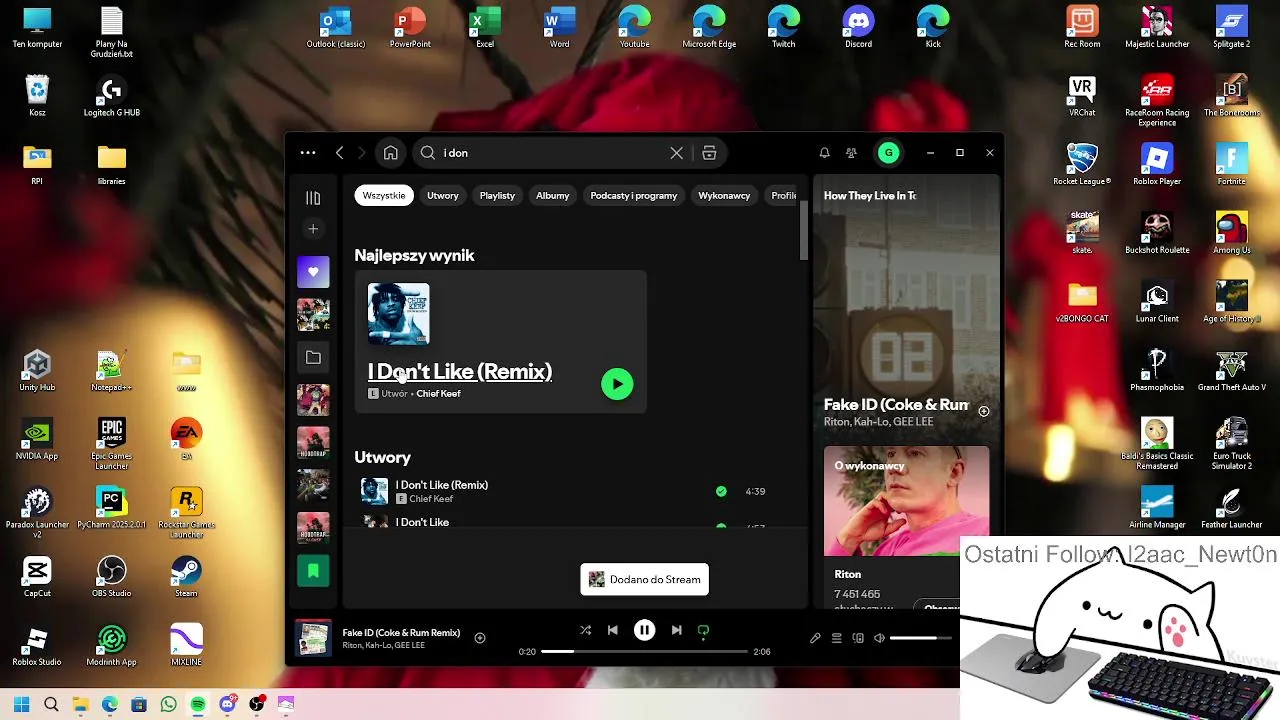Screen dimensions: 1280x720
Task: Open Your Episodes green bookmark tile
Action: click(x=313, y=571)
